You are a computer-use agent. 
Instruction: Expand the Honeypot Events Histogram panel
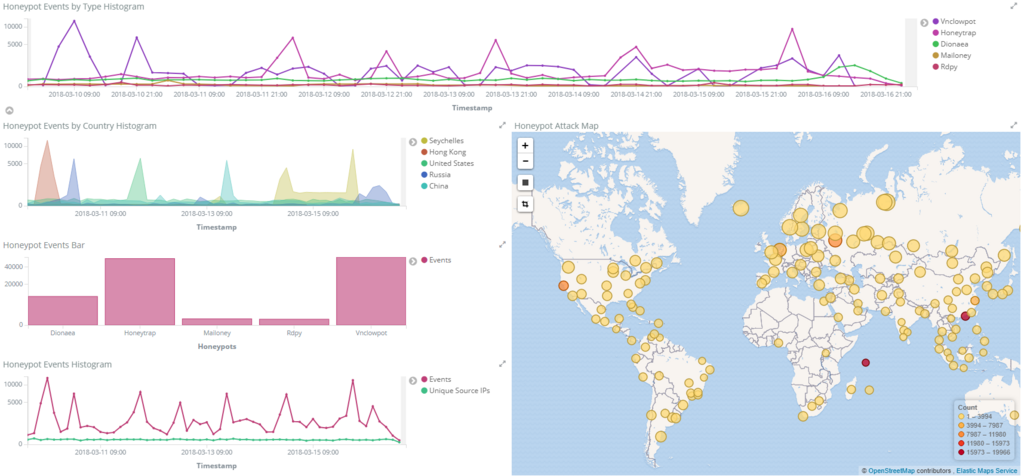[502, 363]
